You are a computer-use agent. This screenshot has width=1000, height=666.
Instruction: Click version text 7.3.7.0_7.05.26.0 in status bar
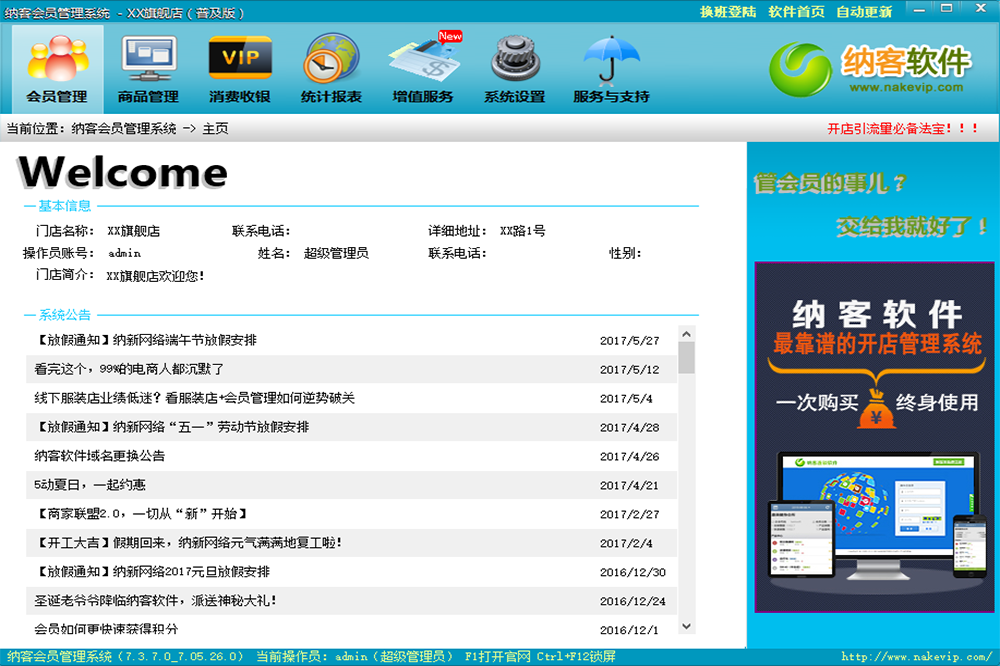click(x=182, y=656)
